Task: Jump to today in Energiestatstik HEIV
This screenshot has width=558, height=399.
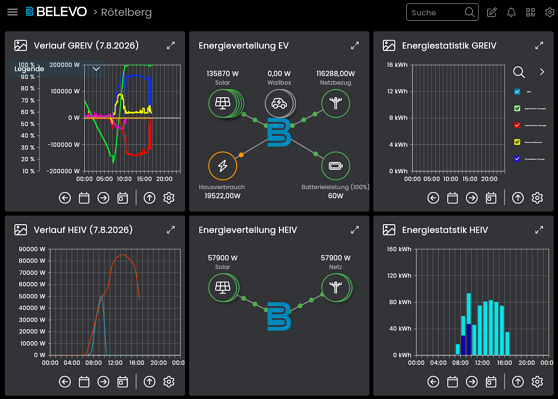Action: [491, 382]
